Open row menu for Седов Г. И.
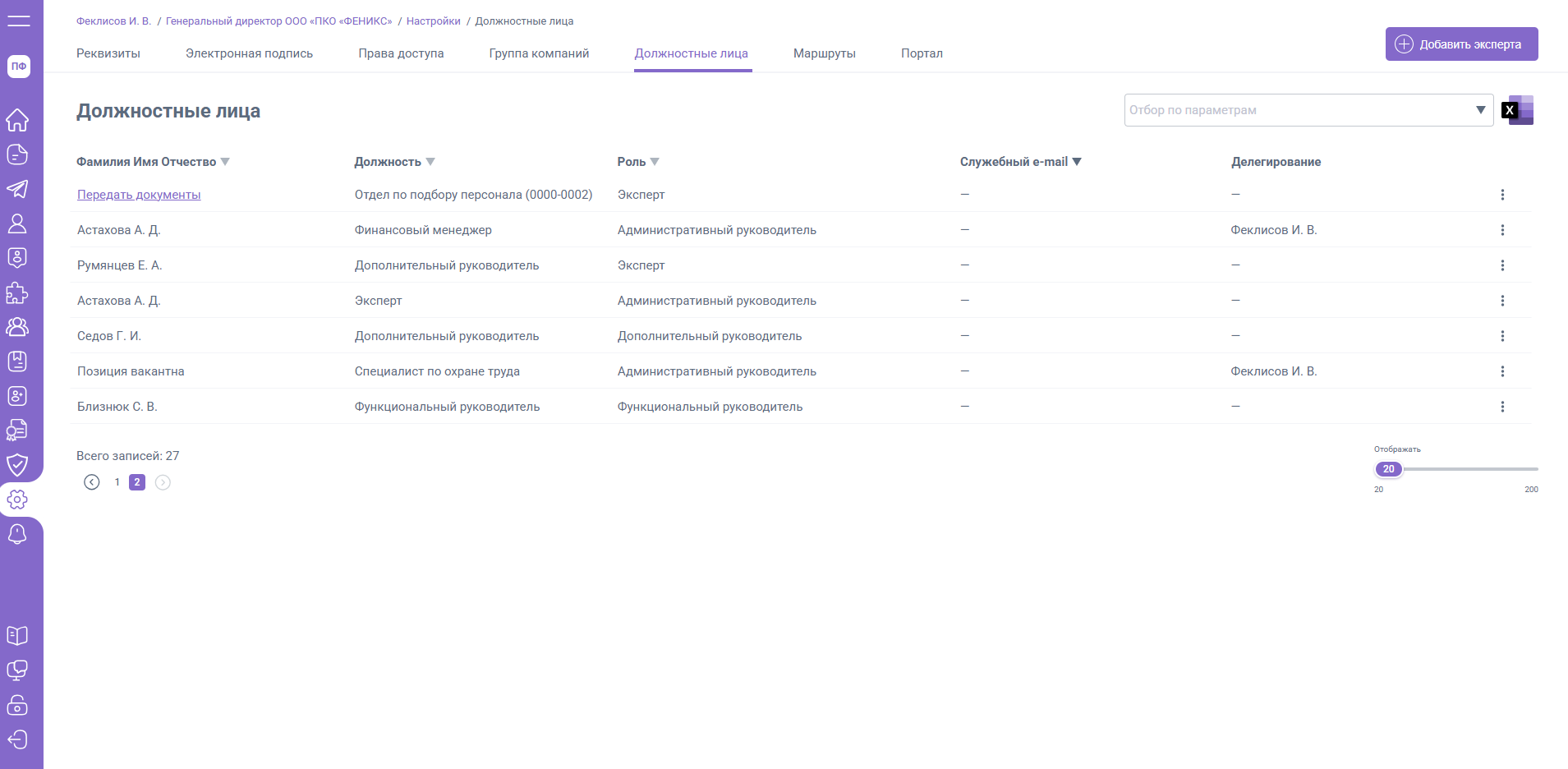1568x769 pixels. pyautogui.click(x=1502, y=336)
